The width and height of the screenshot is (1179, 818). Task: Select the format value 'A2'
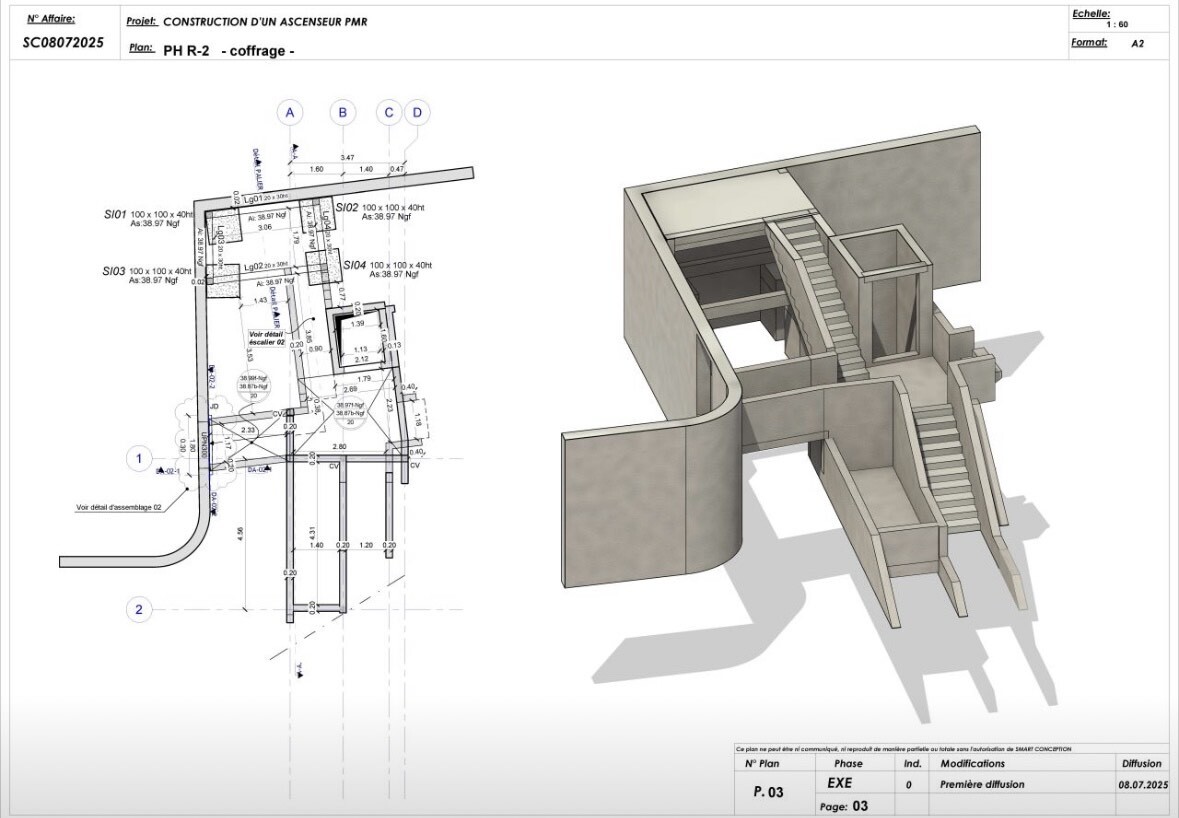[x=1138, y=44]
